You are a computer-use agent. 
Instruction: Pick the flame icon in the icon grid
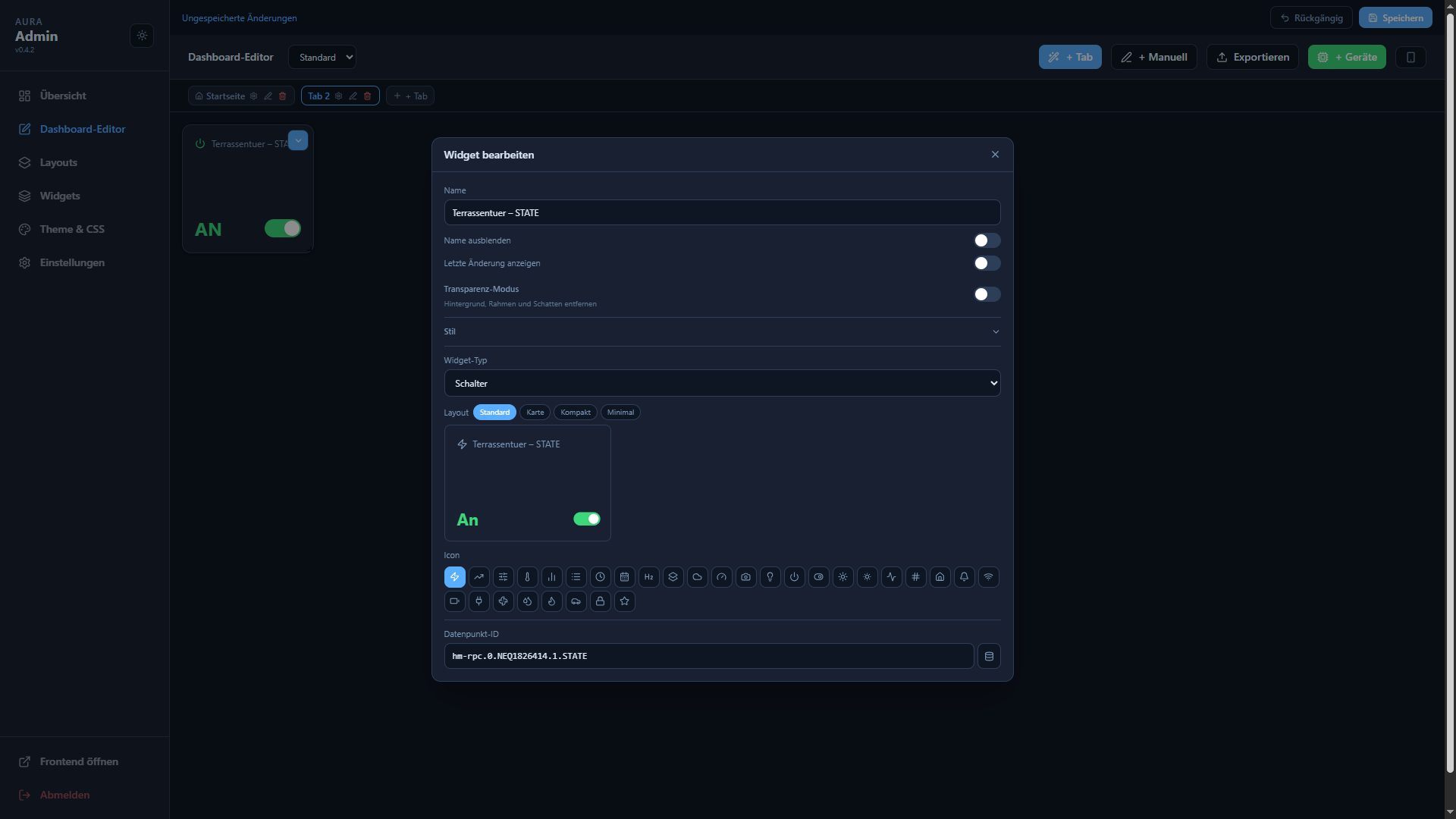552,601
